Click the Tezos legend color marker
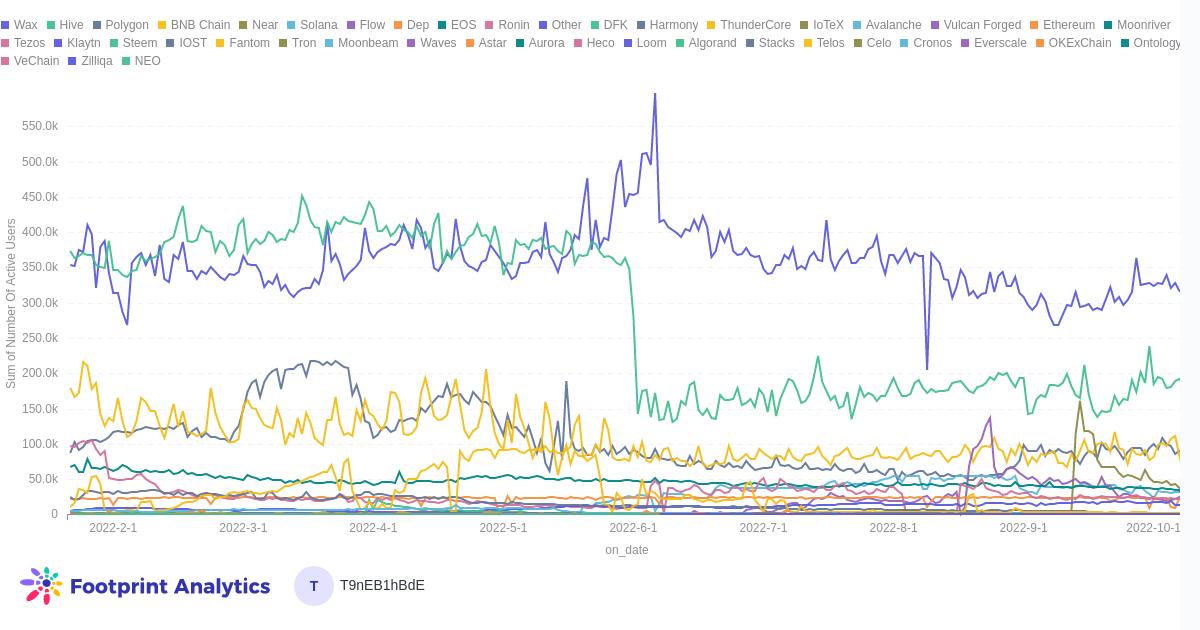 pyautogui.click(x=5, y=43)
